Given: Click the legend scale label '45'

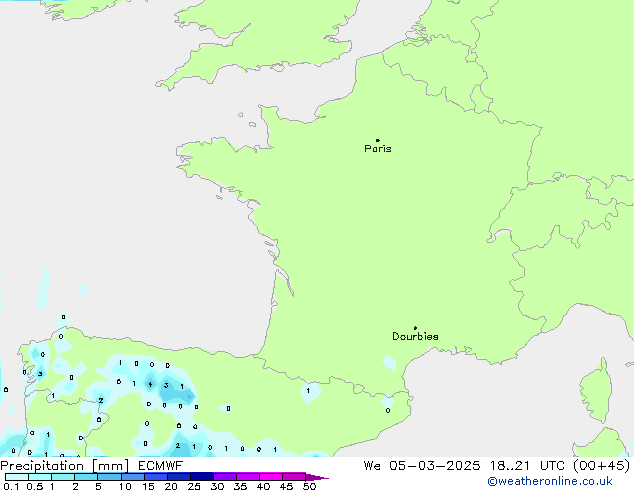Looking at the screenshot, I should [x=286, y=486].
